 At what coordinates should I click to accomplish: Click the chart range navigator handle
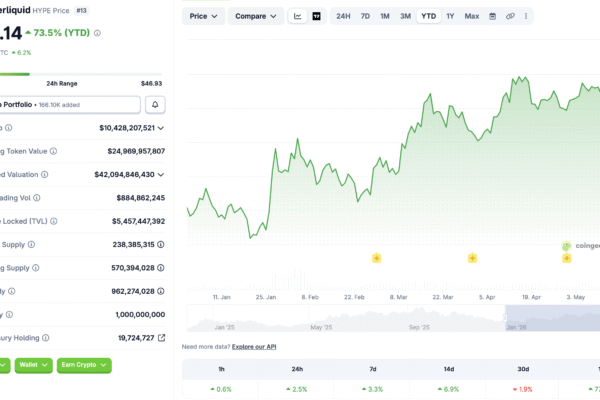point(505,318)
